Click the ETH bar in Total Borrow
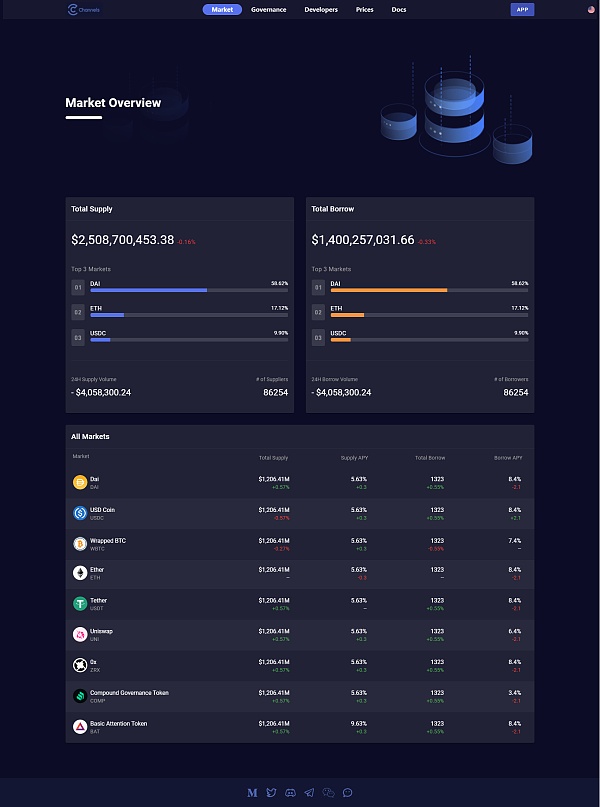Viewport: 600px width, 807px height. pyautogui.click(x=429, y=315)
